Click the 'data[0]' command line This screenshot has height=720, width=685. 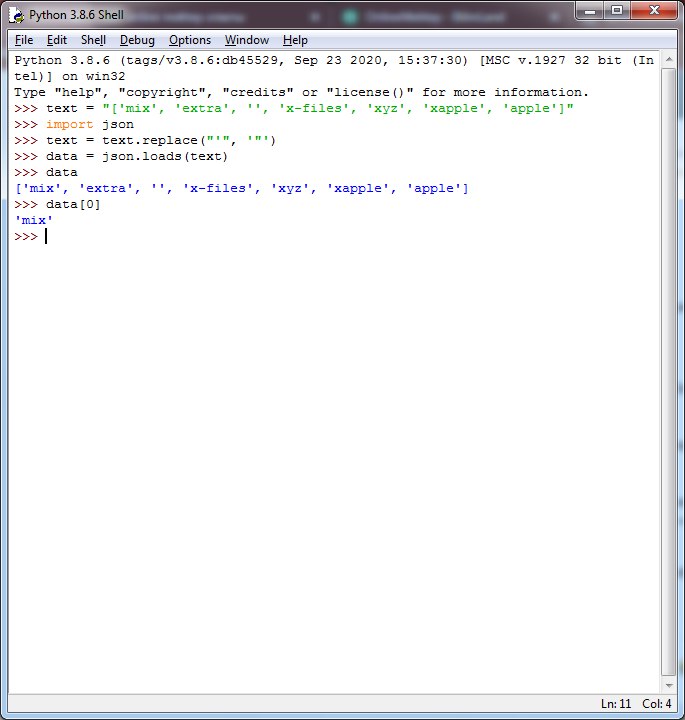pyautogui.click(x=57, y=204)
